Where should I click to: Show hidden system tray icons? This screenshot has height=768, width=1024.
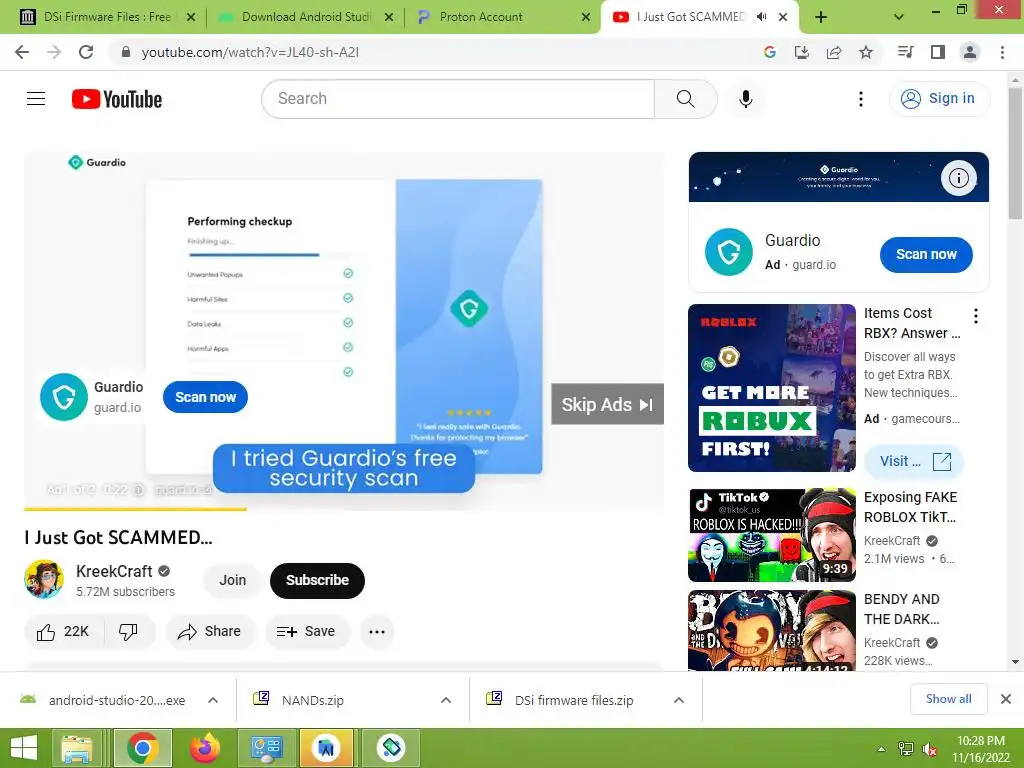[882, 749]
